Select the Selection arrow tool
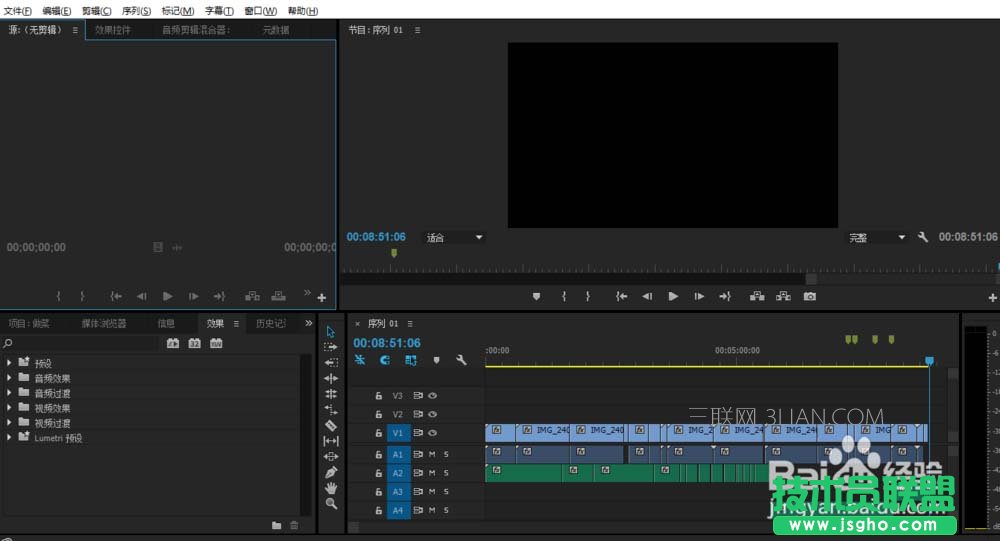The width and height of the screenshot is (1000, 541). coord(330,332)
